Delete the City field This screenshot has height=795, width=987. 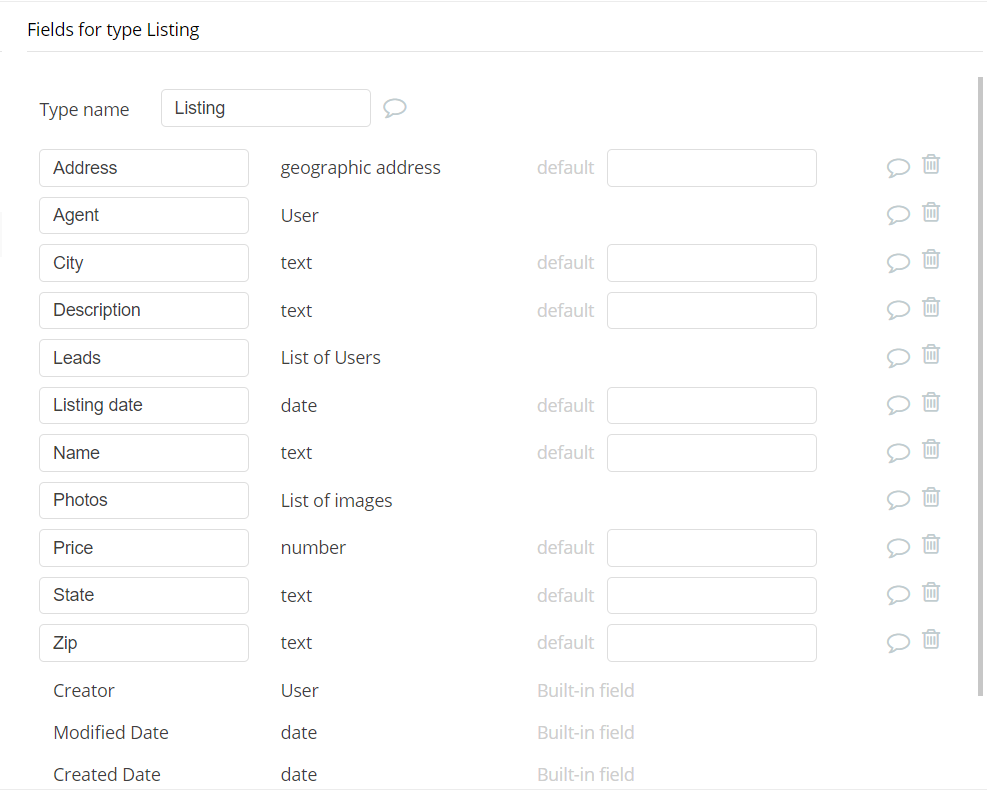point(930,260)
